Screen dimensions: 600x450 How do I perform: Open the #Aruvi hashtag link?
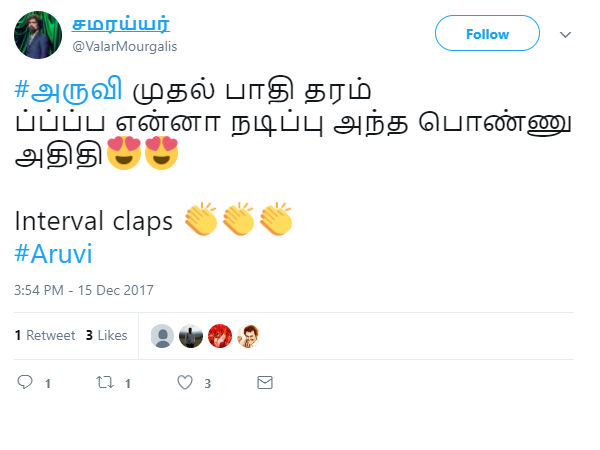pos(53,253)
